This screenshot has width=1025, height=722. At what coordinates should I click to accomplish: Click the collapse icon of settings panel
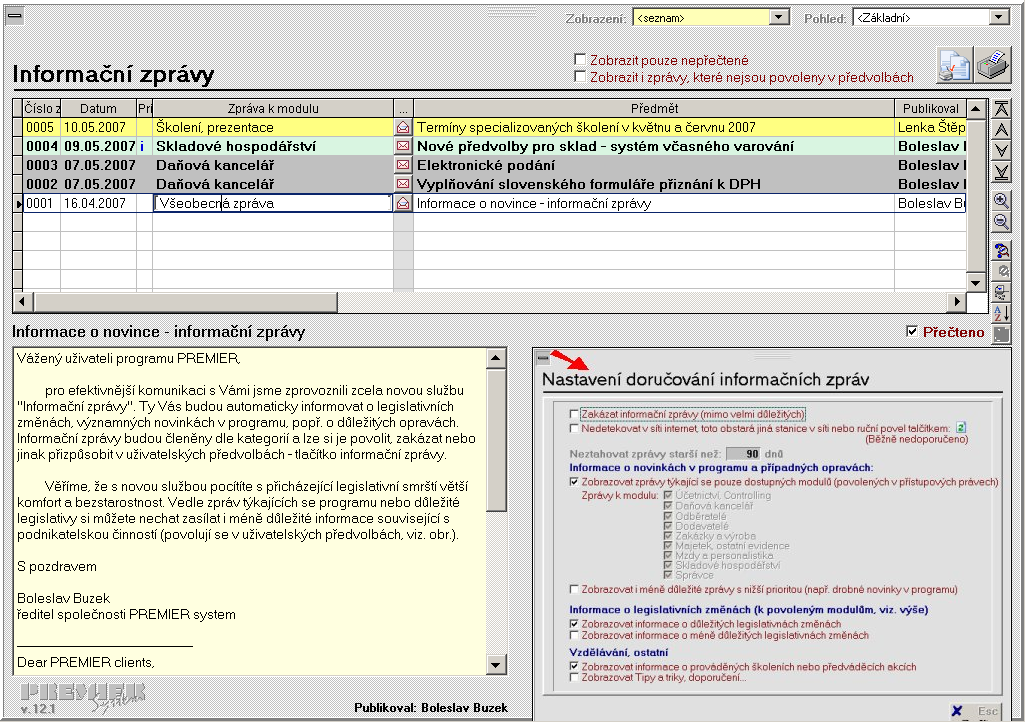pos(543,358)
